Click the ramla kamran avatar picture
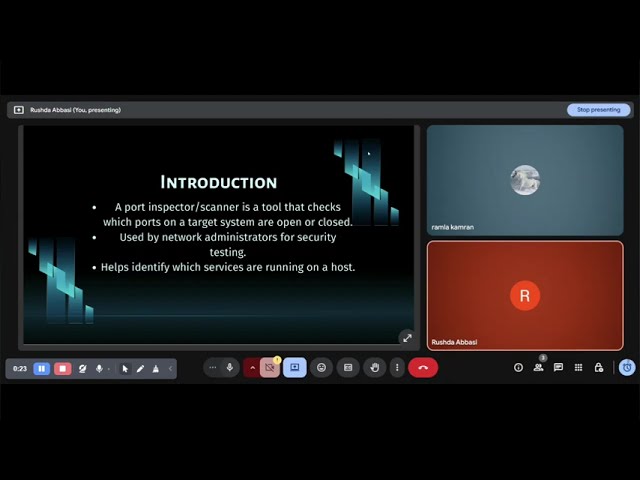 click(525, 180)
